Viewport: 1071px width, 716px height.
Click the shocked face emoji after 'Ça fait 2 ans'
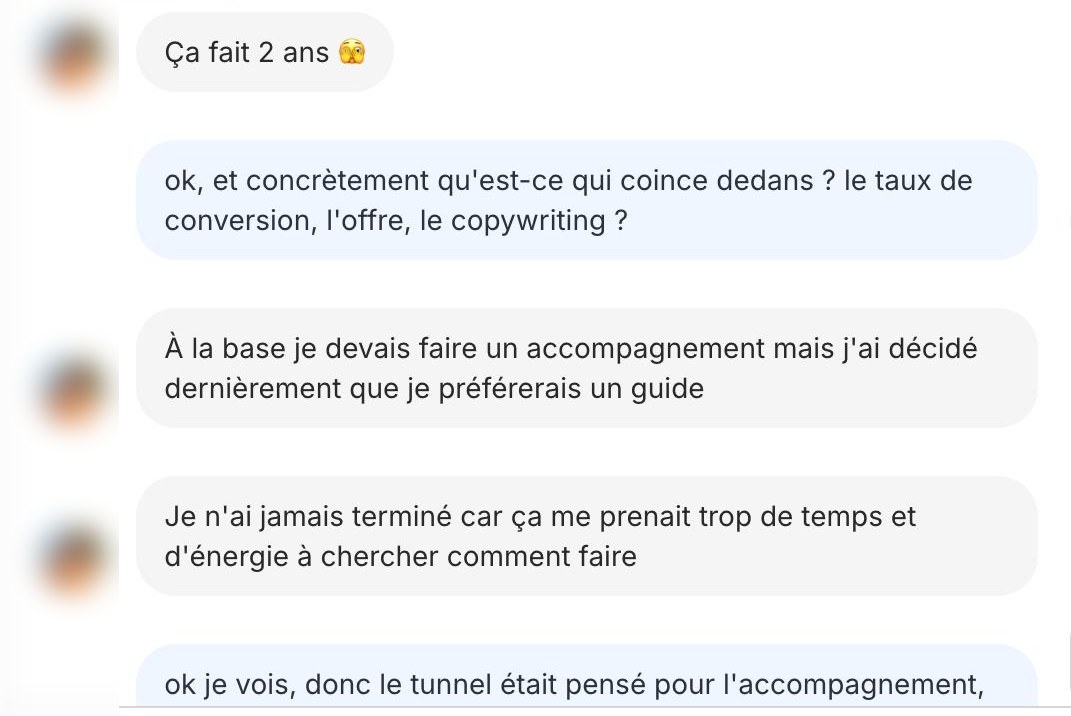point(352,52)
